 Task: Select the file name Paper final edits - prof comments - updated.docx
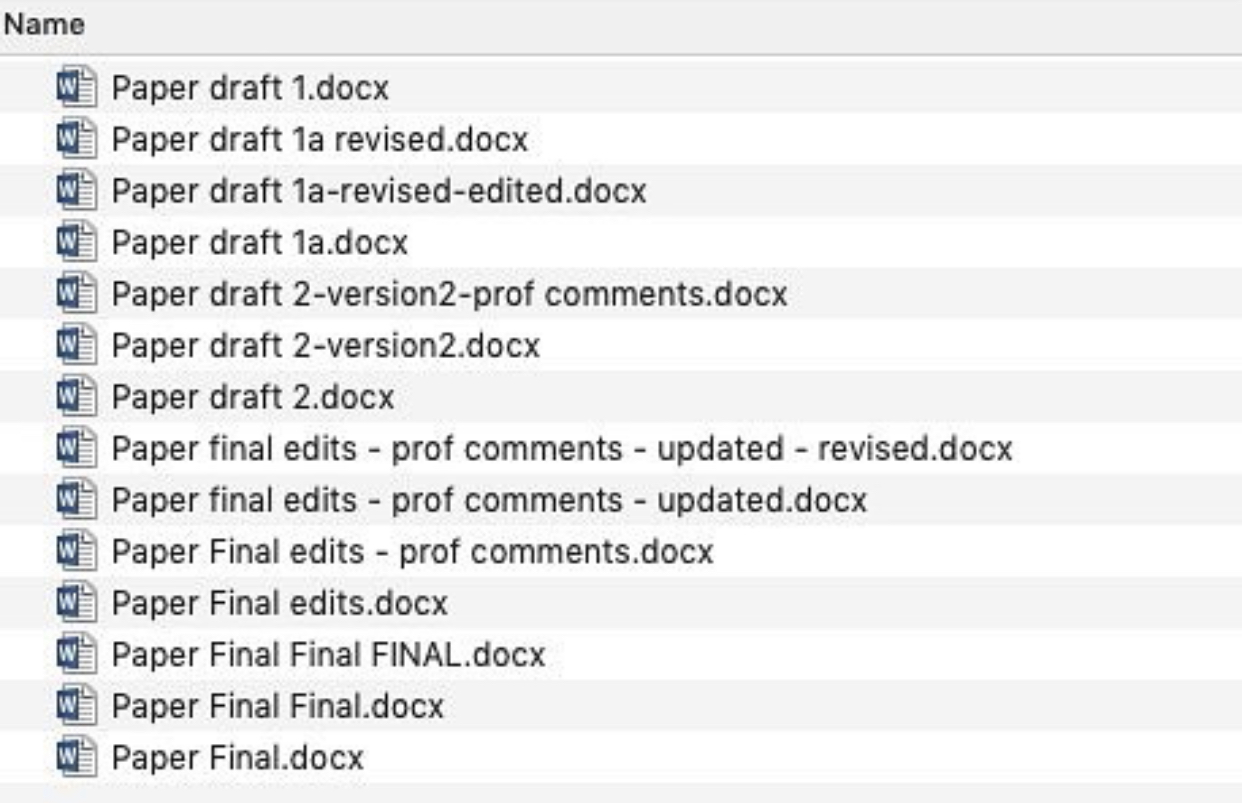point(488,500)
